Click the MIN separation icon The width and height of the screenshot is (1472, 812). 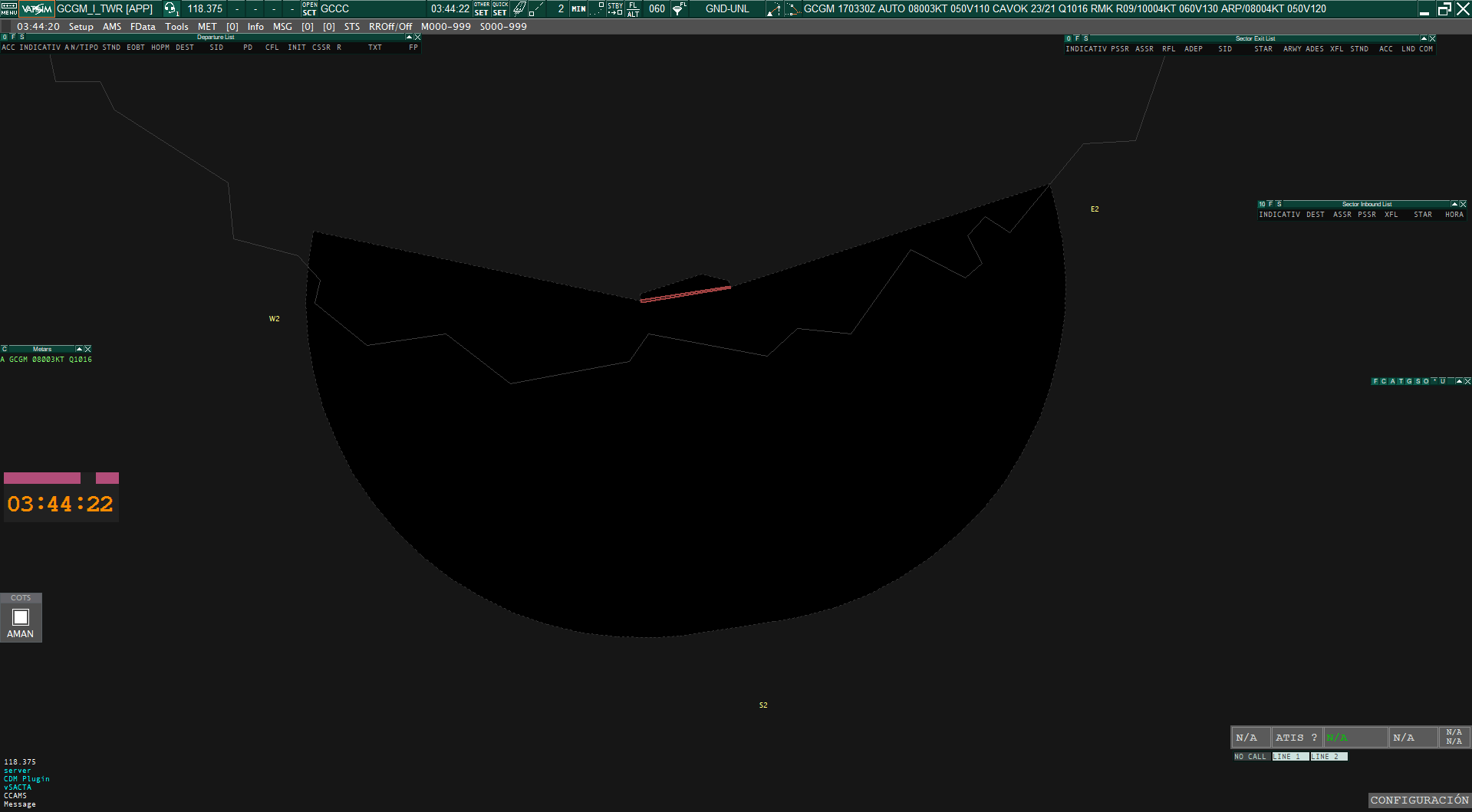578,9
